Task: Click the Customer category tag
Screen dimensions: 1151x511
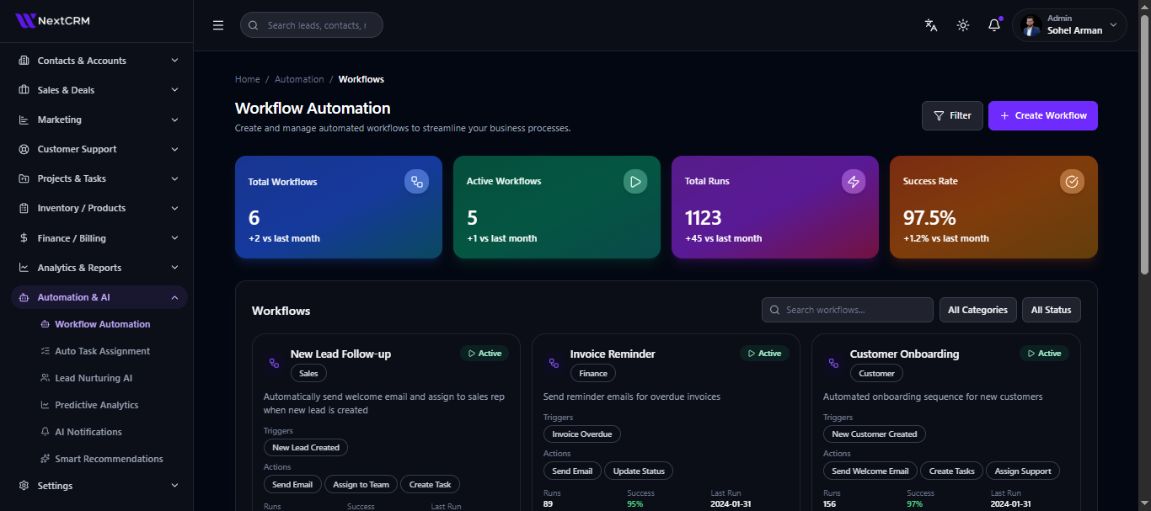Action: point(876,373)
